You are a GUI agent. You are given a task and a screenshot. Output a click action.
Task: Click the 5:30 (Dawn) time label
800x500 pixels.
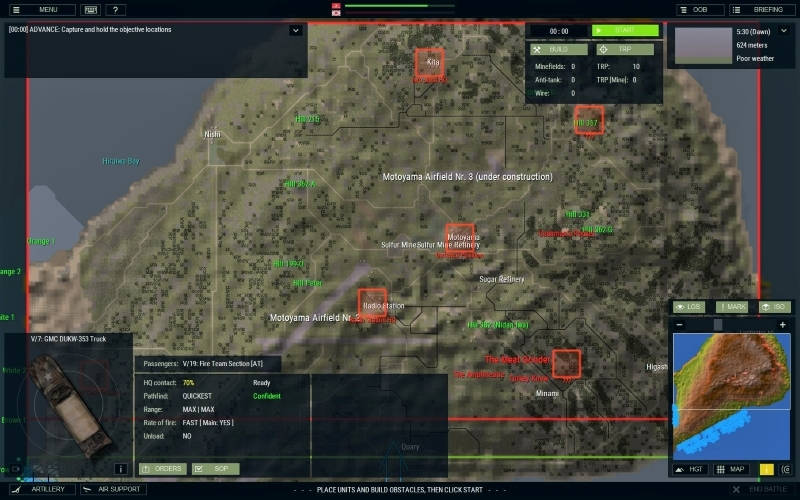click(753, 32)
